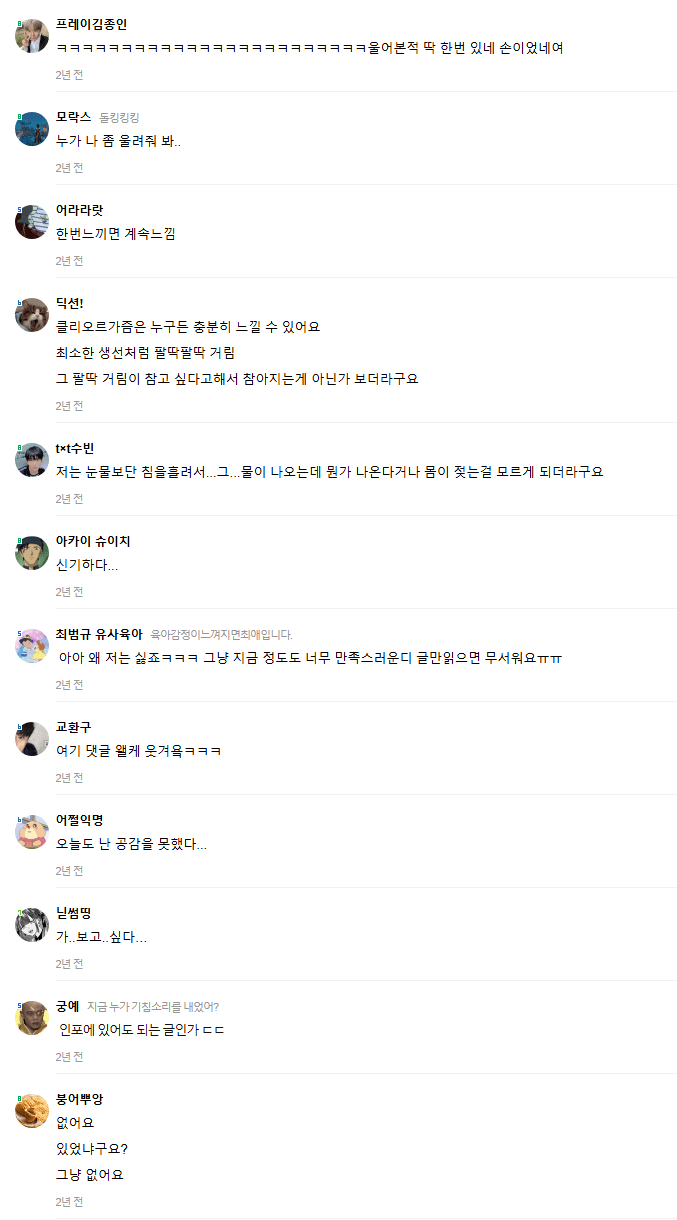Click 어쩔익명's cartoon avatar
Screen dimensions: 677x1220
32,832
